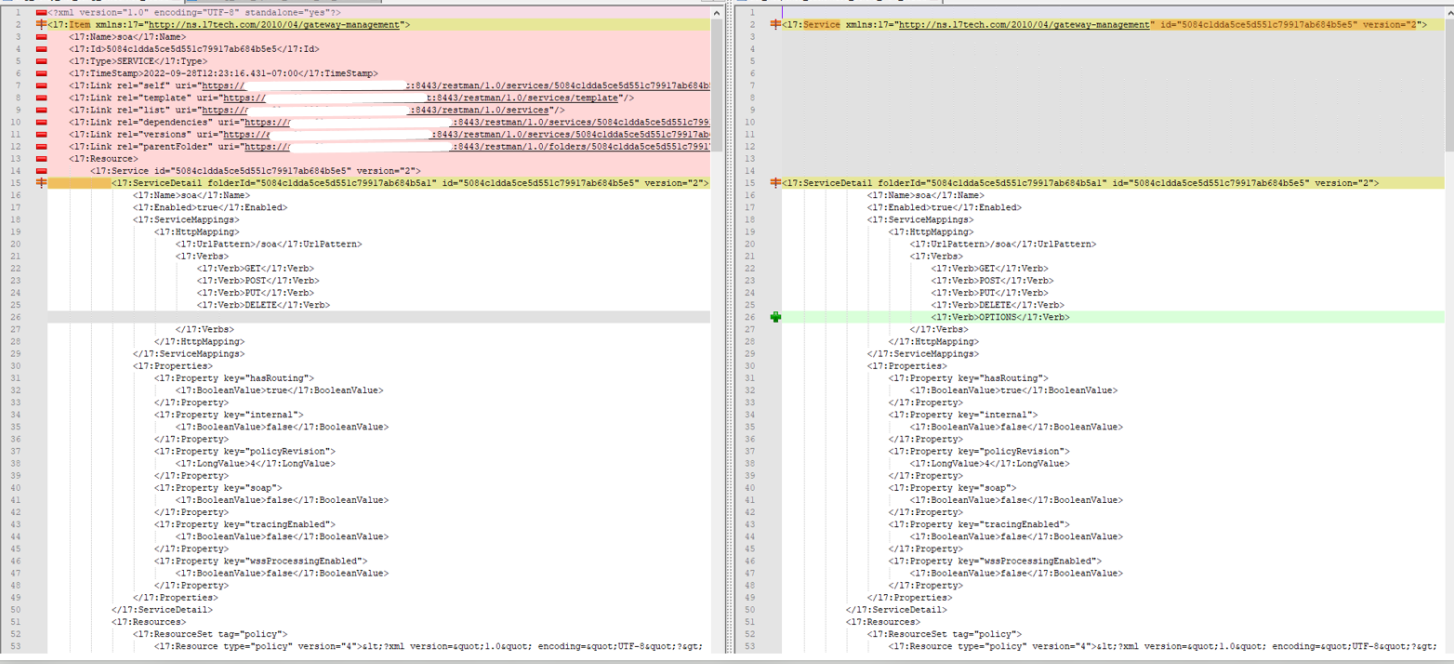
Task: Click the changed-line marker beside l7:Item in left pane
Action: pyautogui.click(x=40, y=24)
